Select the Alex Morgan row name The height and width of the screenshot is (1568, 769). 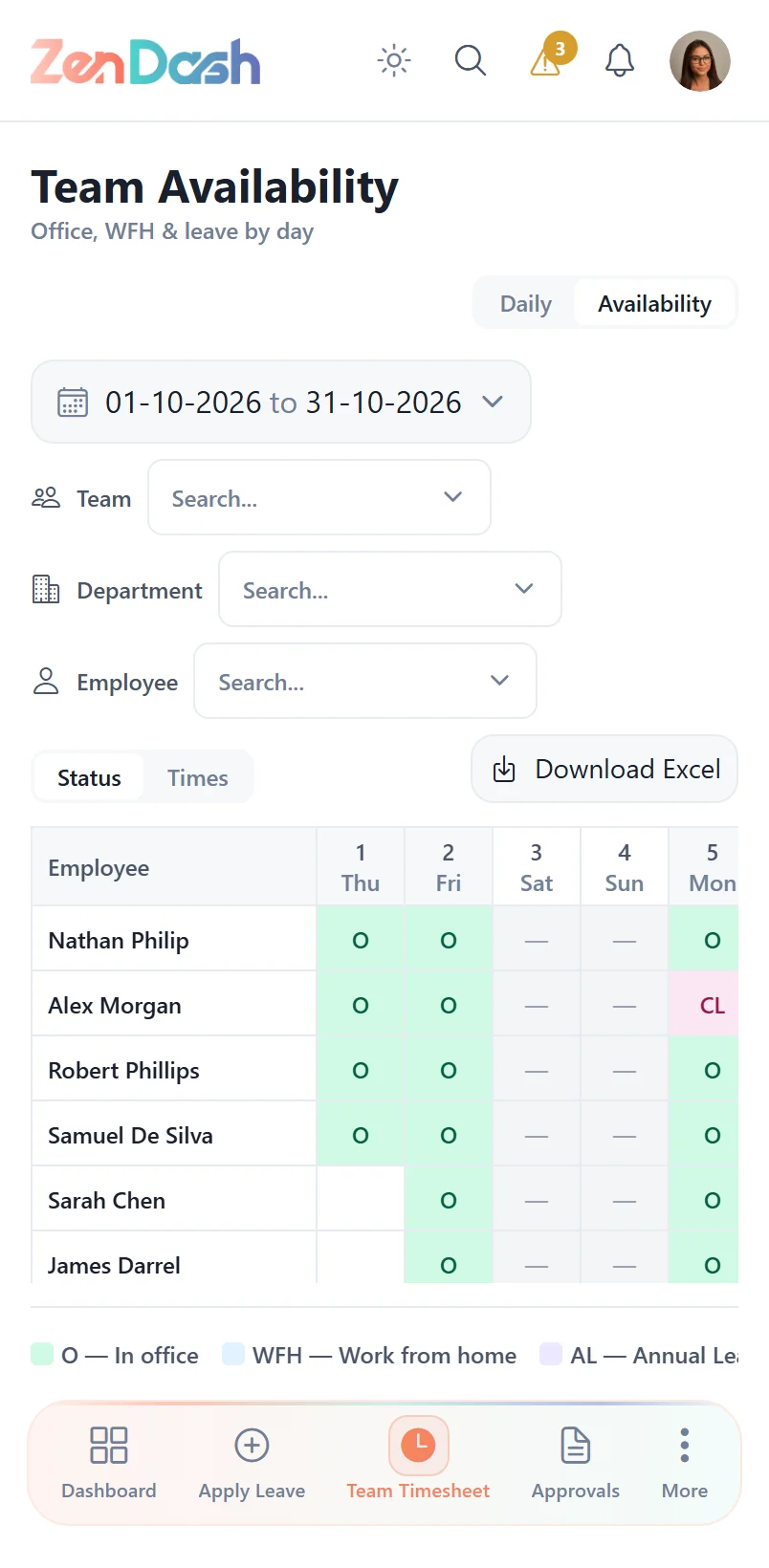[x=115, y=1006]
